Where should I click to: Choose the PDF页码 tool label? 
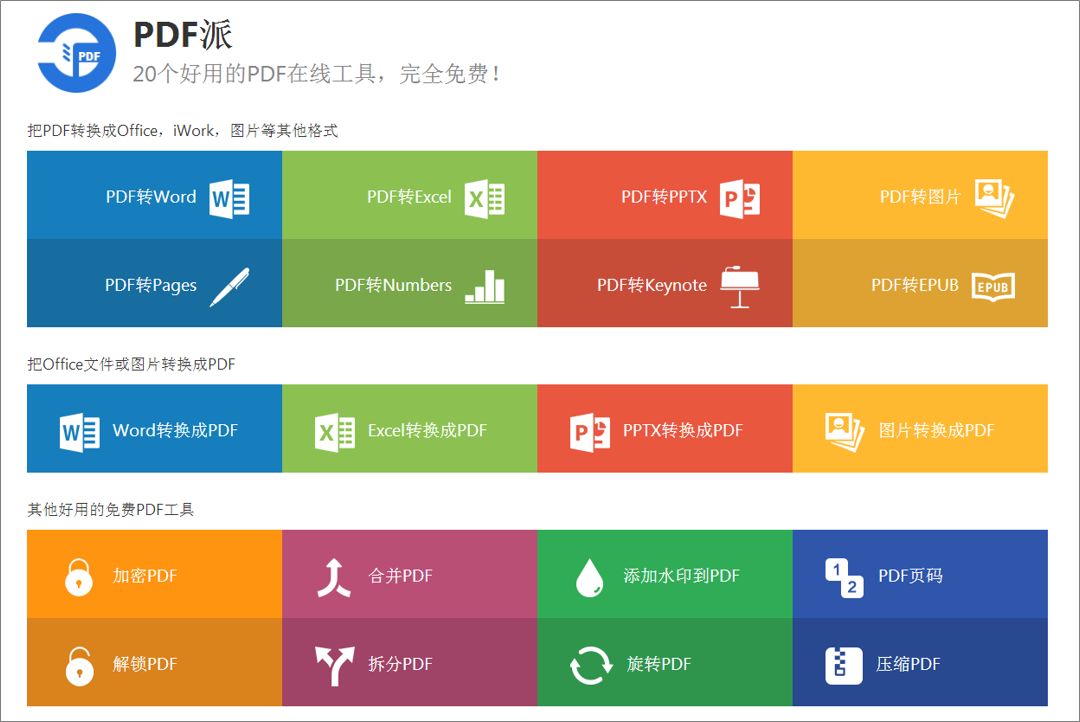911,576
